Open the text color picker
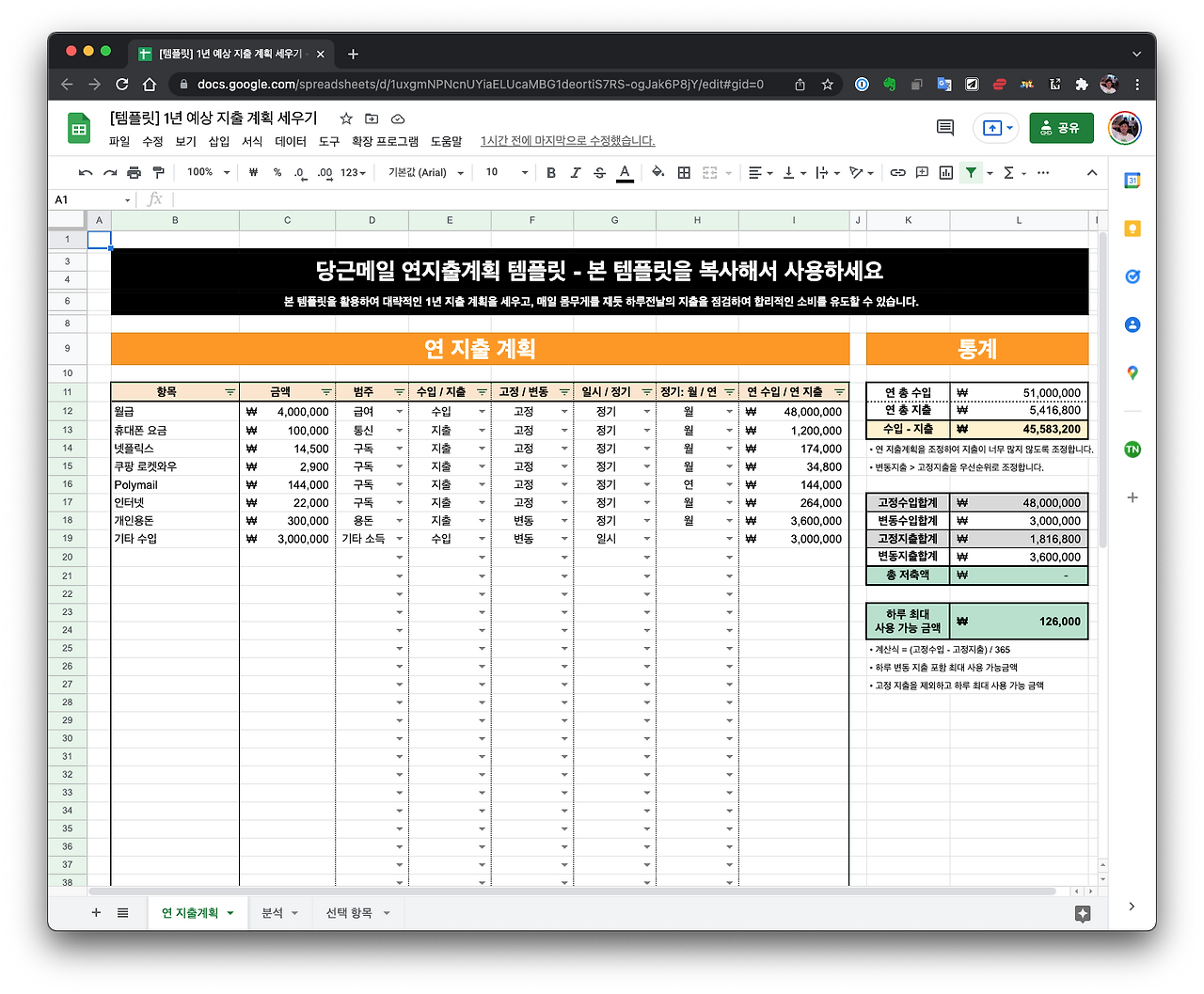This screenshot has height=994, width=1204. (x=625, y=173)
